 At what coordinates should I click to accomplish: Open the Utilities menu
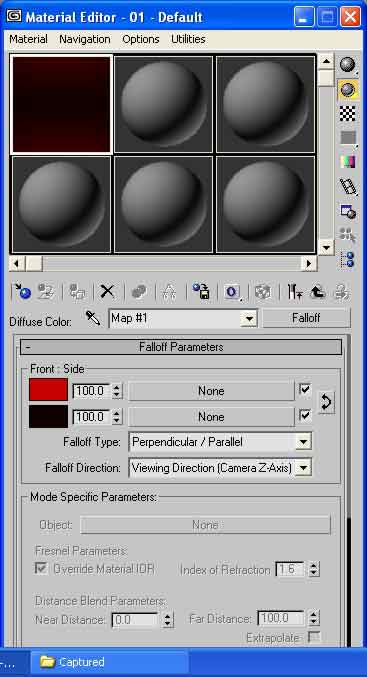188,39
